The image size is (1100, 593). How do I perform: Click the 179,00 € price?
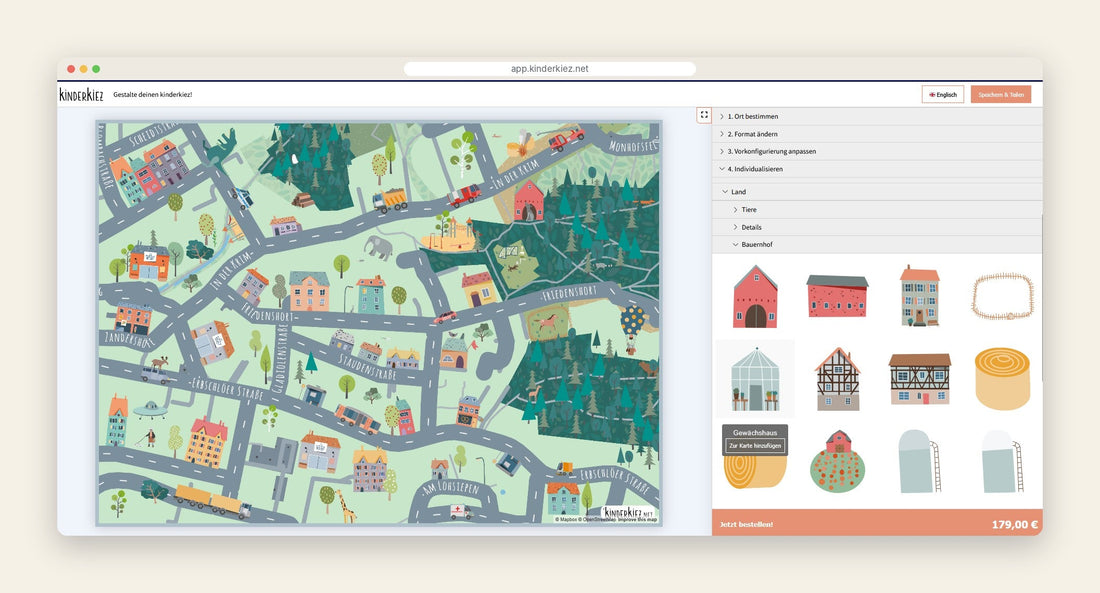(1014, 524)
